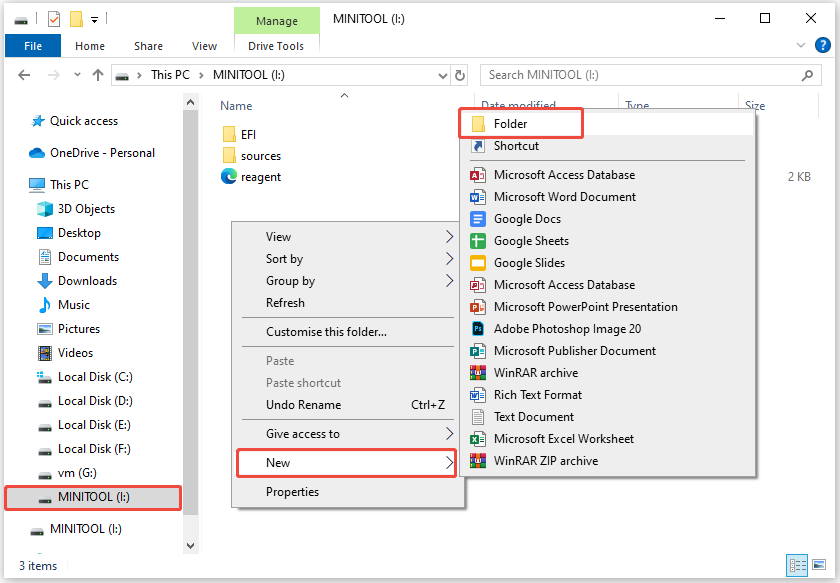Open the Give access to submenu

coord(348,433)
